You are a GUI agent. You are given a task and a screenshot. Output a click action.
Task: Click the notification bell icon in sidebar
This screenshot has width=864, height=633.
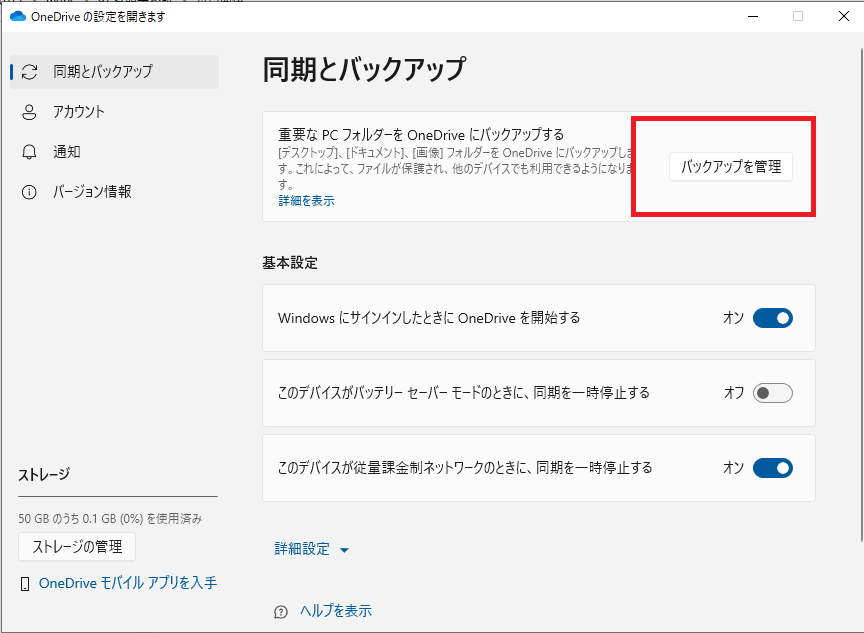[x=29, y=152]
